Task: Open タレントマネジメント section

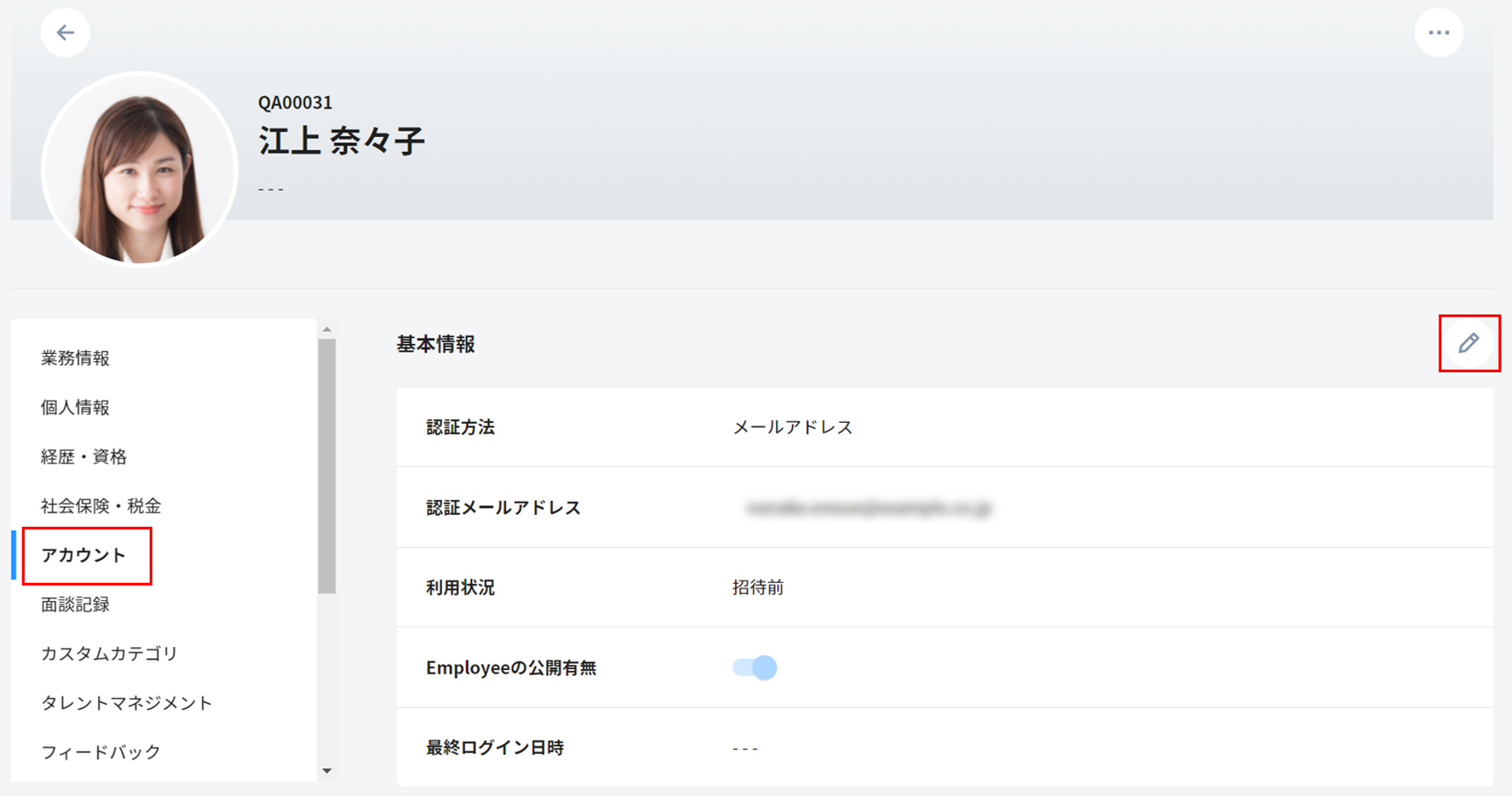Action: coord(127,703)
